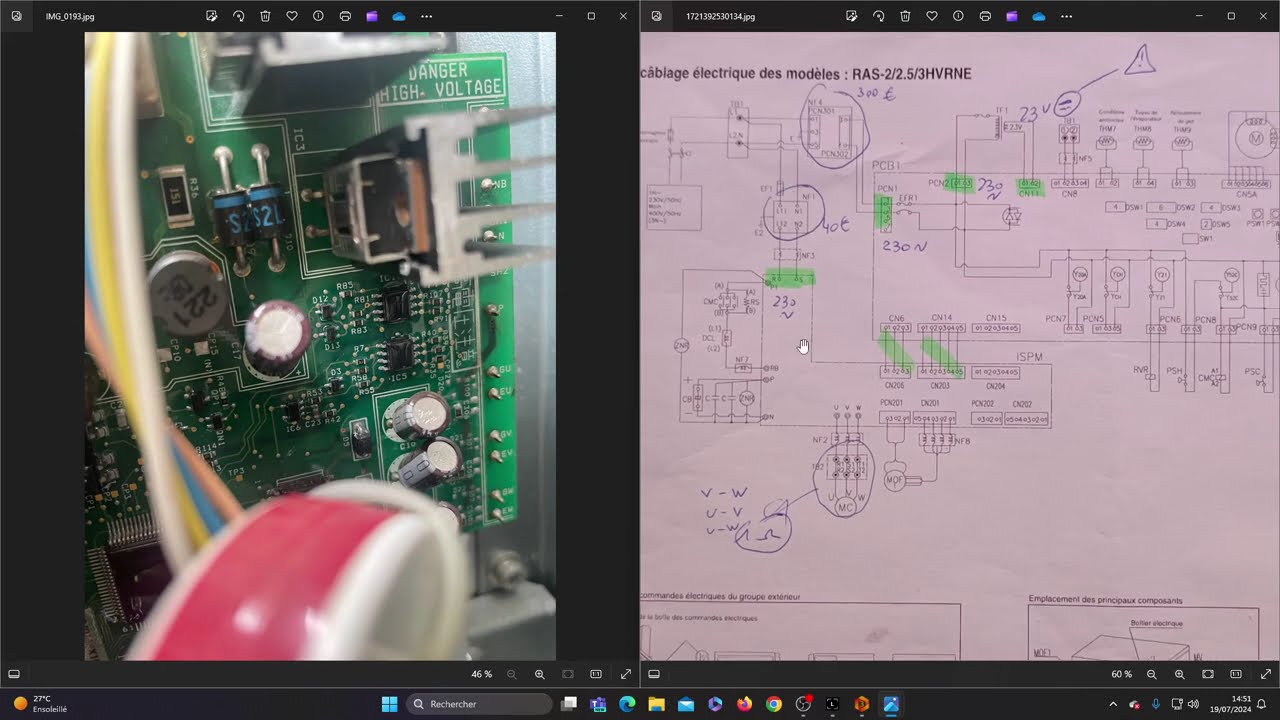This screenshot has height=720, width=1280.
Task: Favorite the IMG_0193.jpg photo with heart icon
Action: click(292, 16)
